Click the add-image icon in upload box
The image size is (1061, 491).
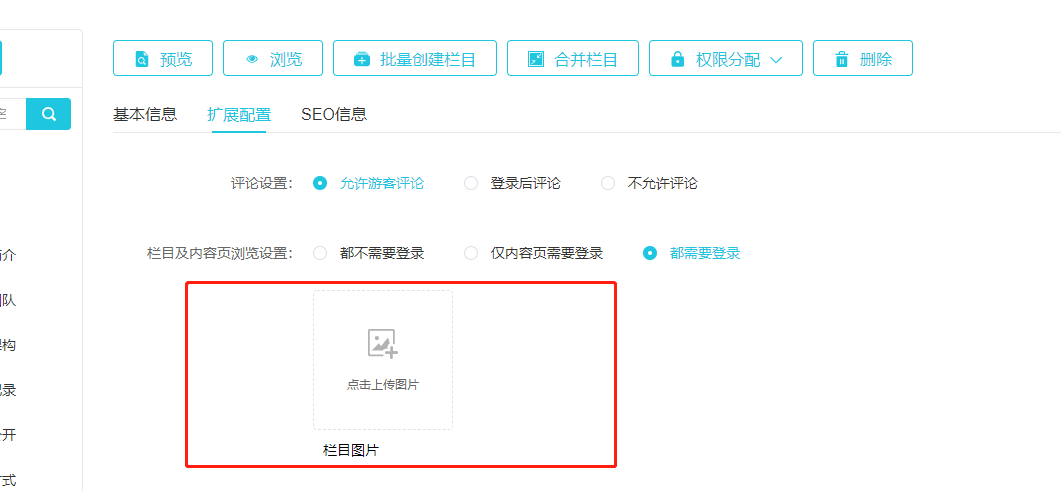[x=382, y=343]
